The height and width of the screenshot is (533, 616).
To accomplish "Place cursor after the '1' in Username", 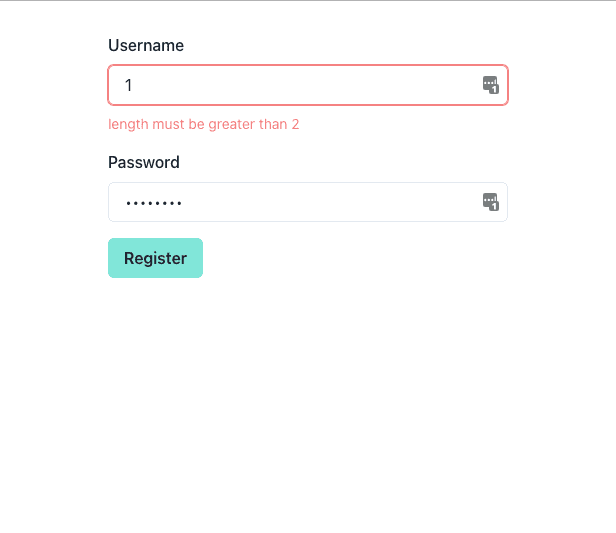I will point(134,85).
